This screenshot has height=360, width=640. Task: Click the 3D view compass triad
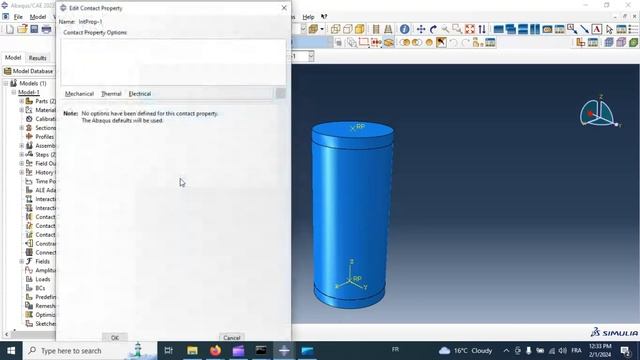click(599, 113)
